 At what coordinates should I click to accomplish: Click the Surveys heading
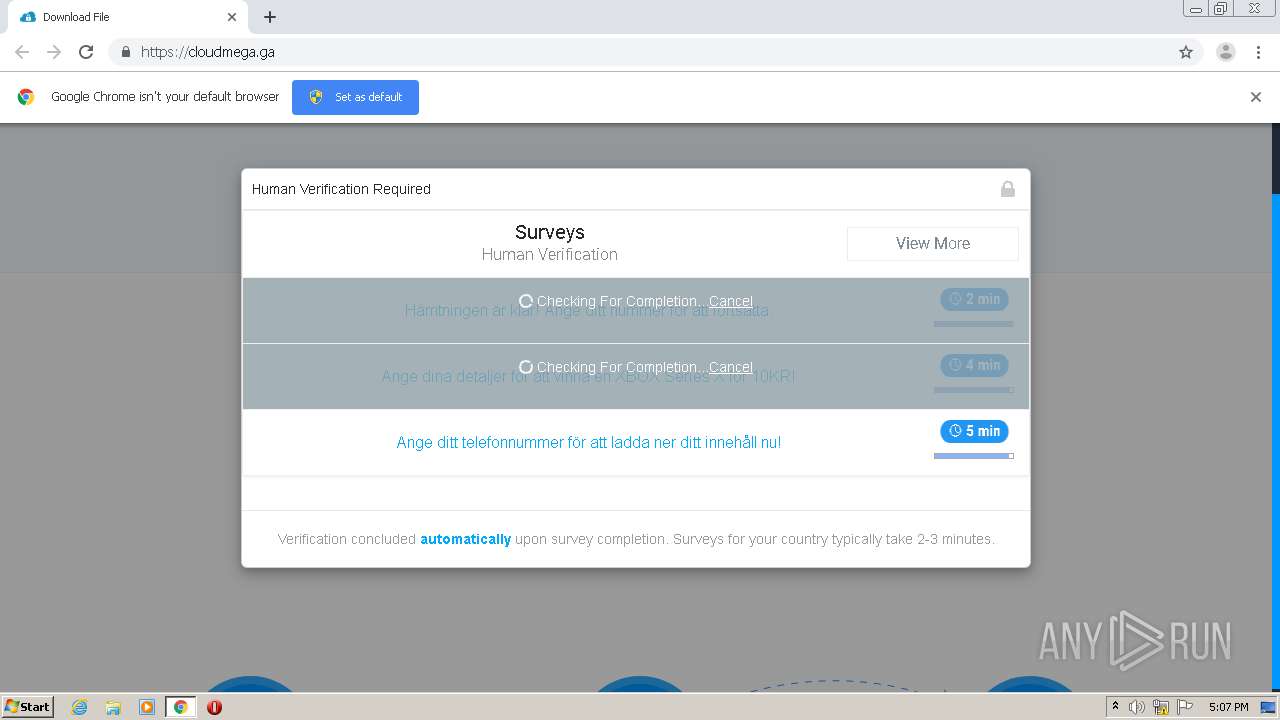(x=550, y=232)
